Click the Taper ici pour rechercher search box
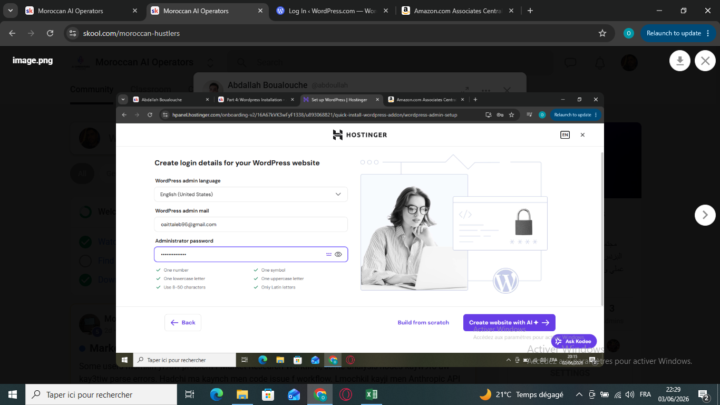The height and width of the screenshot is (405, 720). coord(101,394)
